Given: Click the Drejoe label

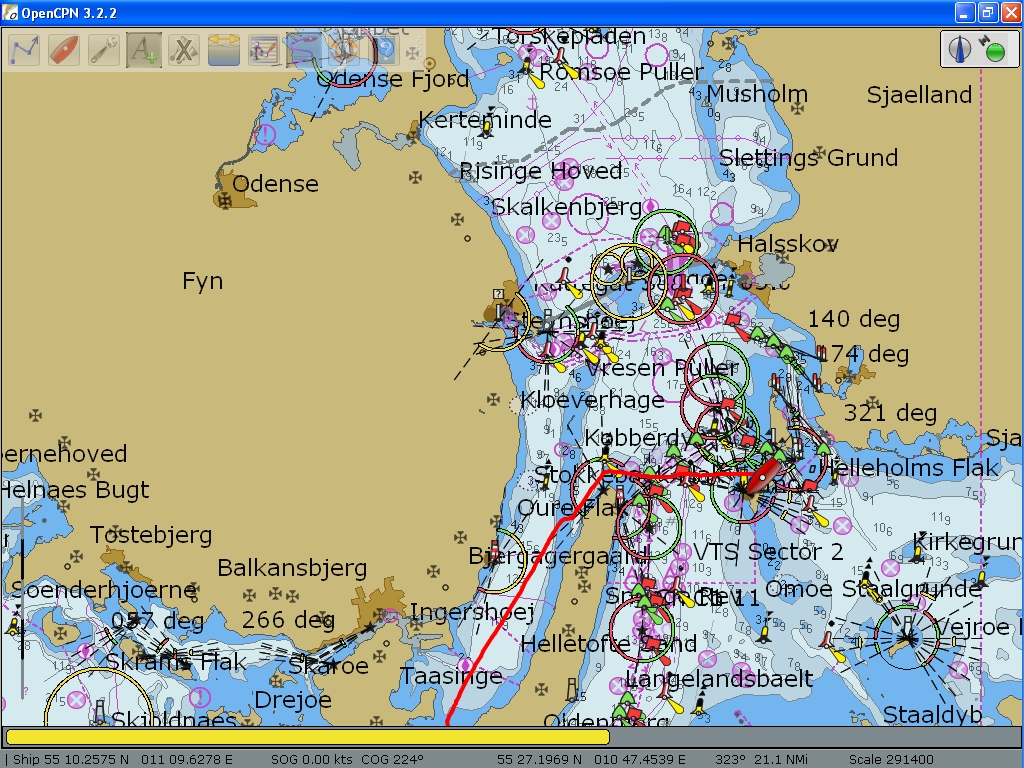Looking at the screenshot, I should tap(293, 701).
